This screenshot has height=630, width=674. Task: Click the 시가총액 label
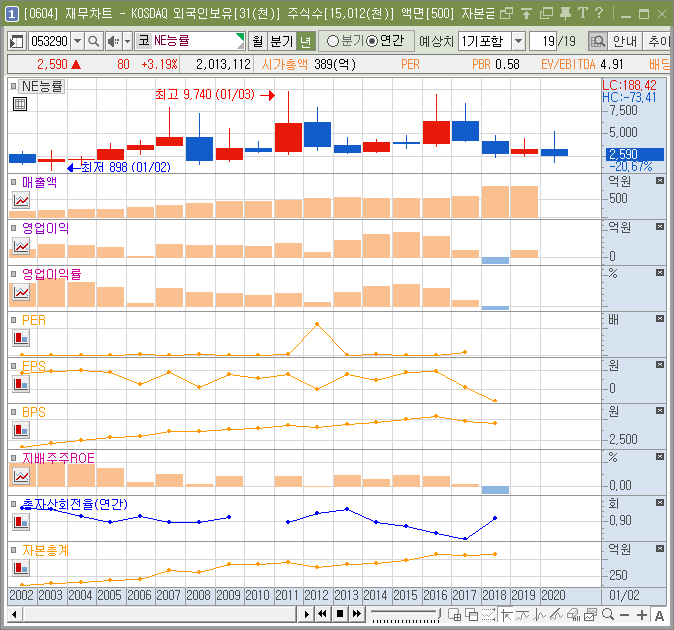[x=285, y=64]
